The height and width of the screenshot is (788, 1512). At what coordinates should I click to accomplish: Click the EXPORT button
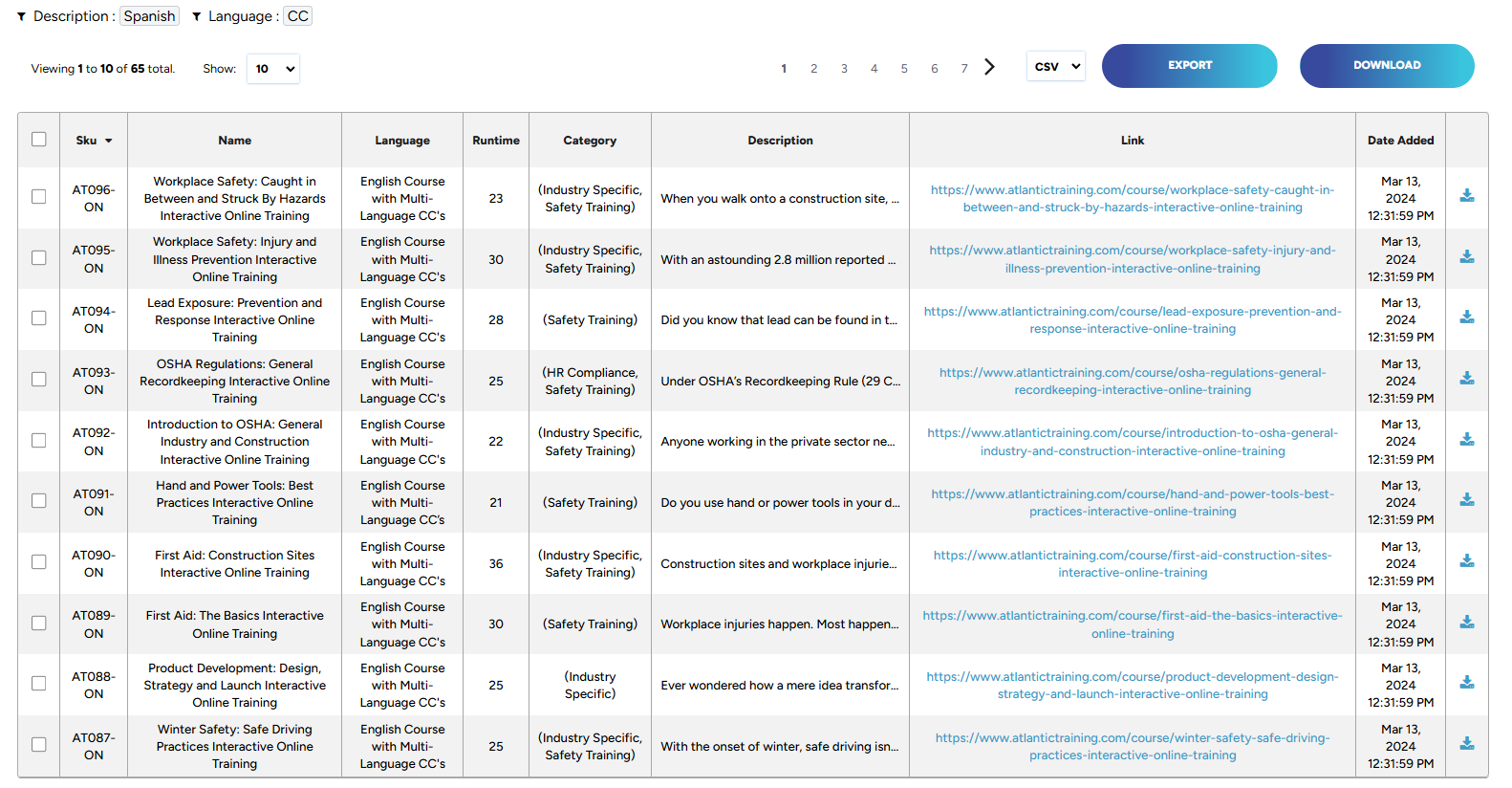coord(1190,66)
